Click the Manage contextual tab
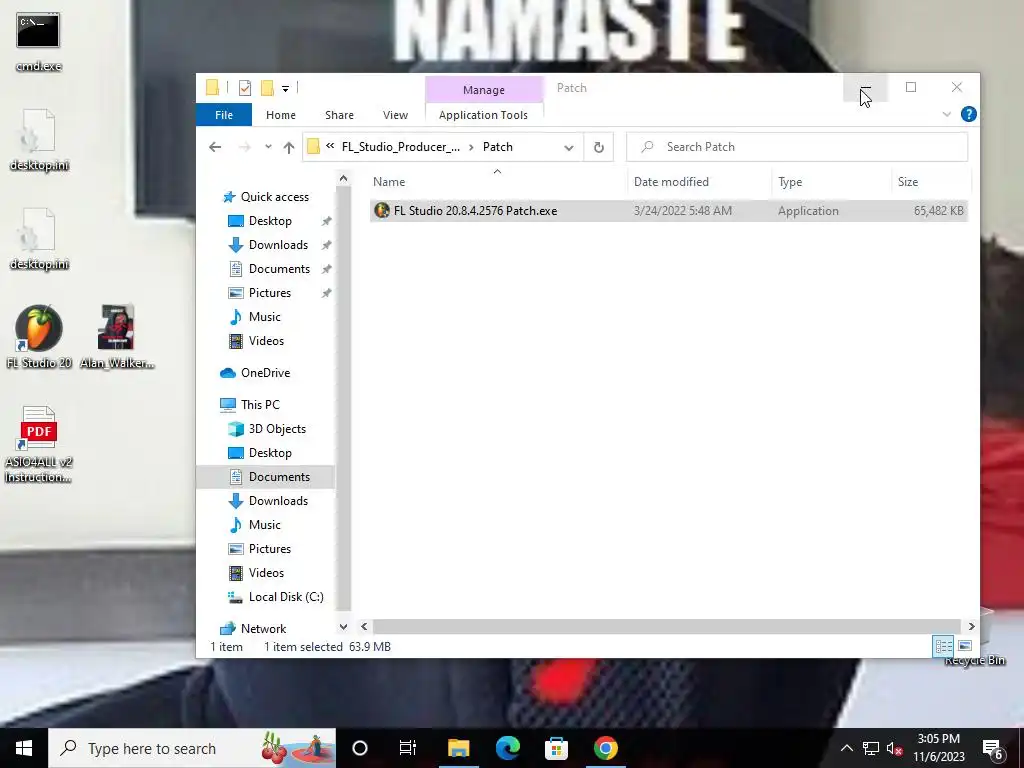1024x768 pixels. 484,89
